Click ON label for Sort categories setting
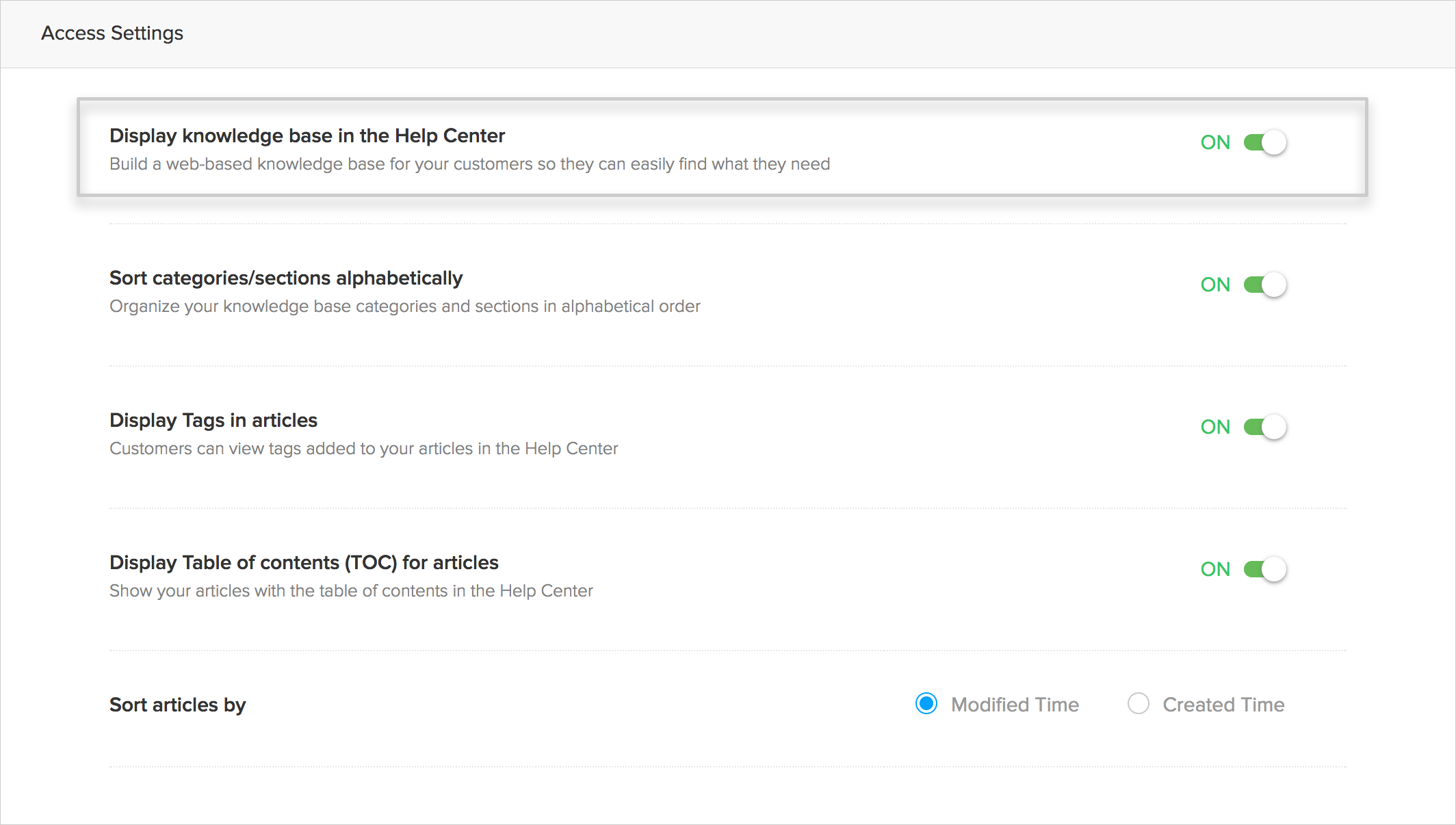 pyautogui.click(x=1215, y=285)
